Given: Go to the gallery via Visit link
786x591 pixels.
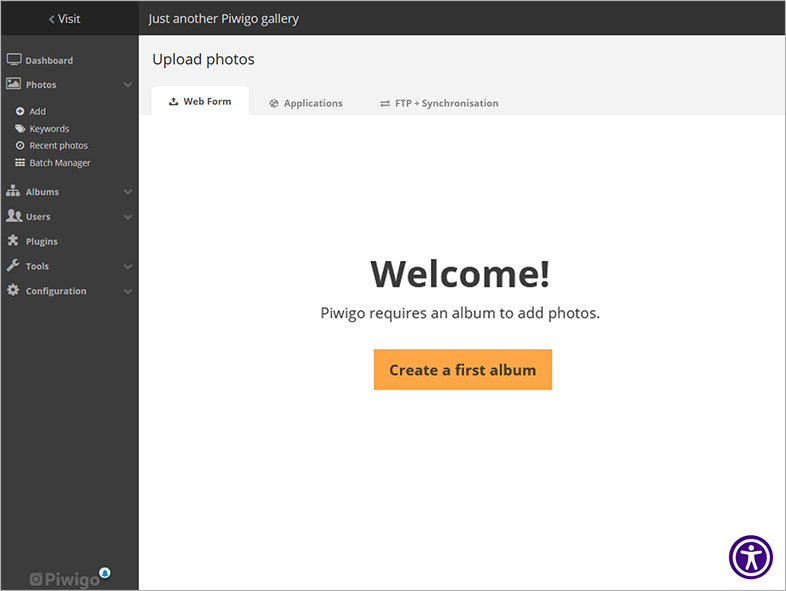Looking at the screenshot, I should (66, 19).
